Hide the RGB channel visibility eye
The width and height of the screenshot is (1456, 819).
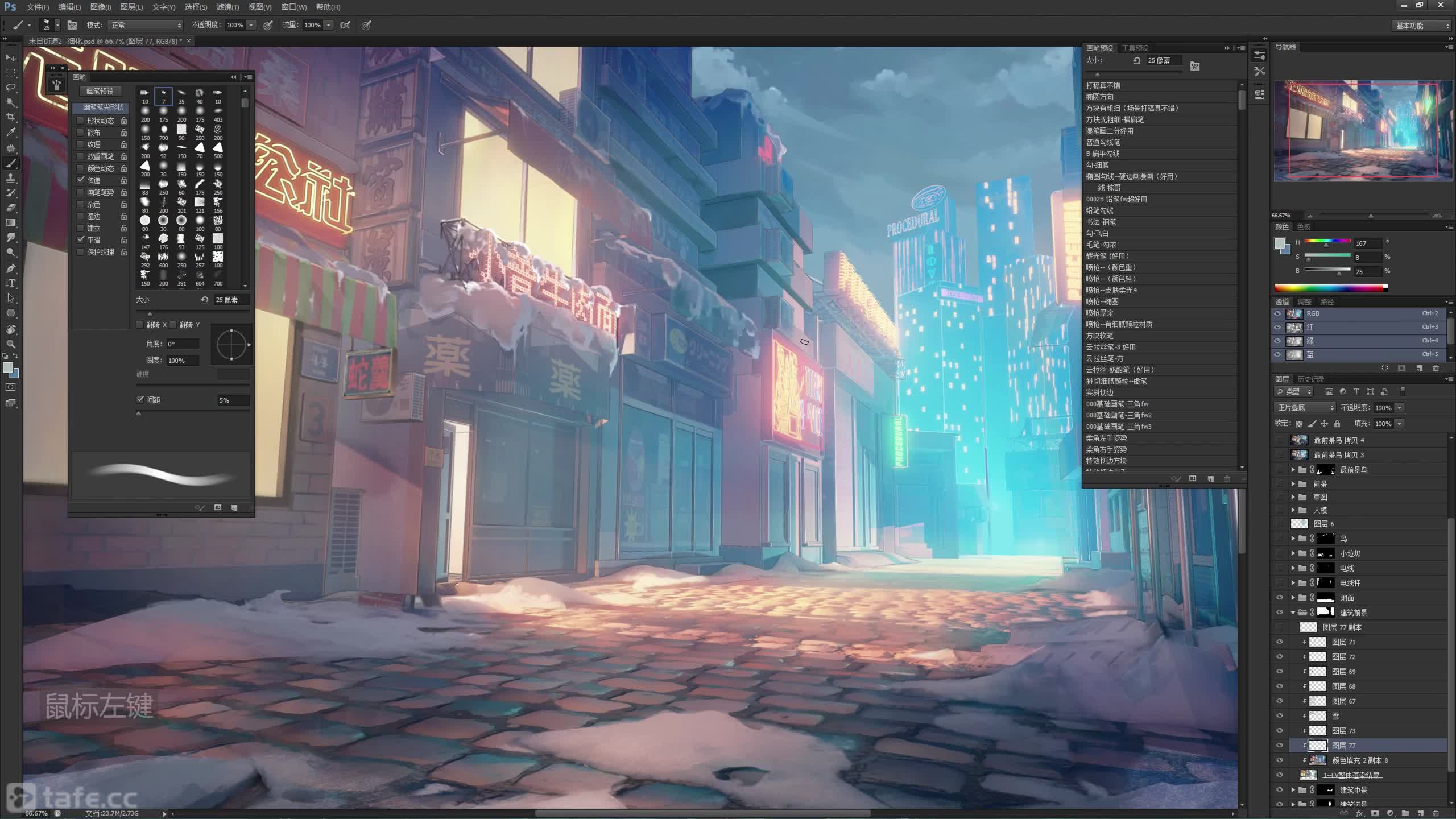[1278, 314]
